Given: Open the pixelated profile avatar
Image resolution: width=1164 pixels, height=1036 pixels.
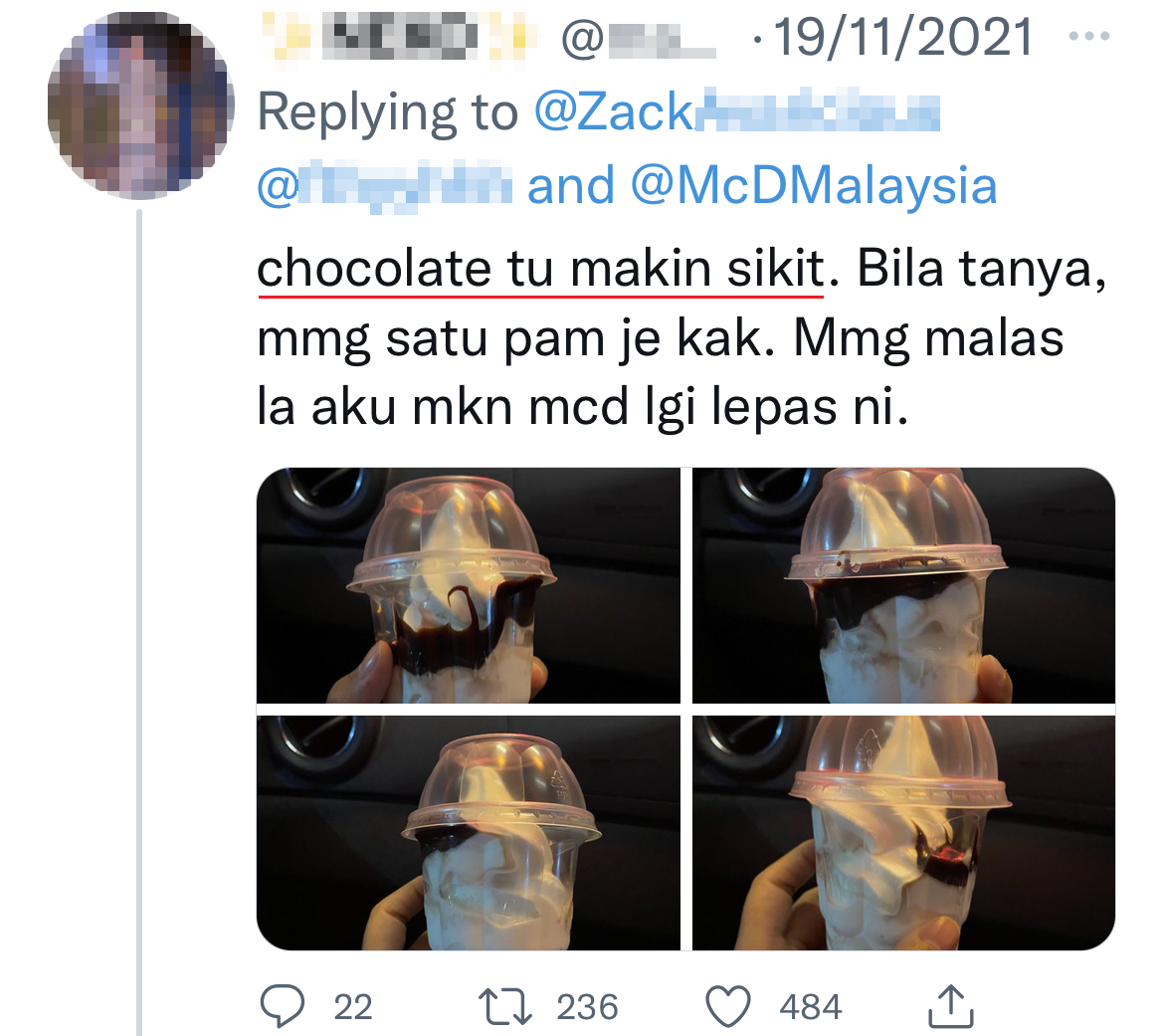Looking at the screenshot, I should pos(140,106).
